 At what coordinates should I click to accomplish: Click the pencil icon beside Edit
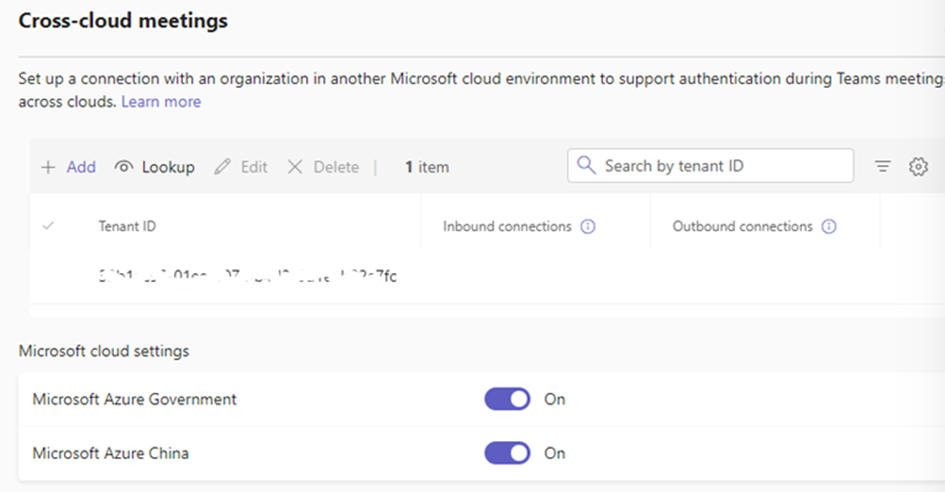(x=222, y=166)
